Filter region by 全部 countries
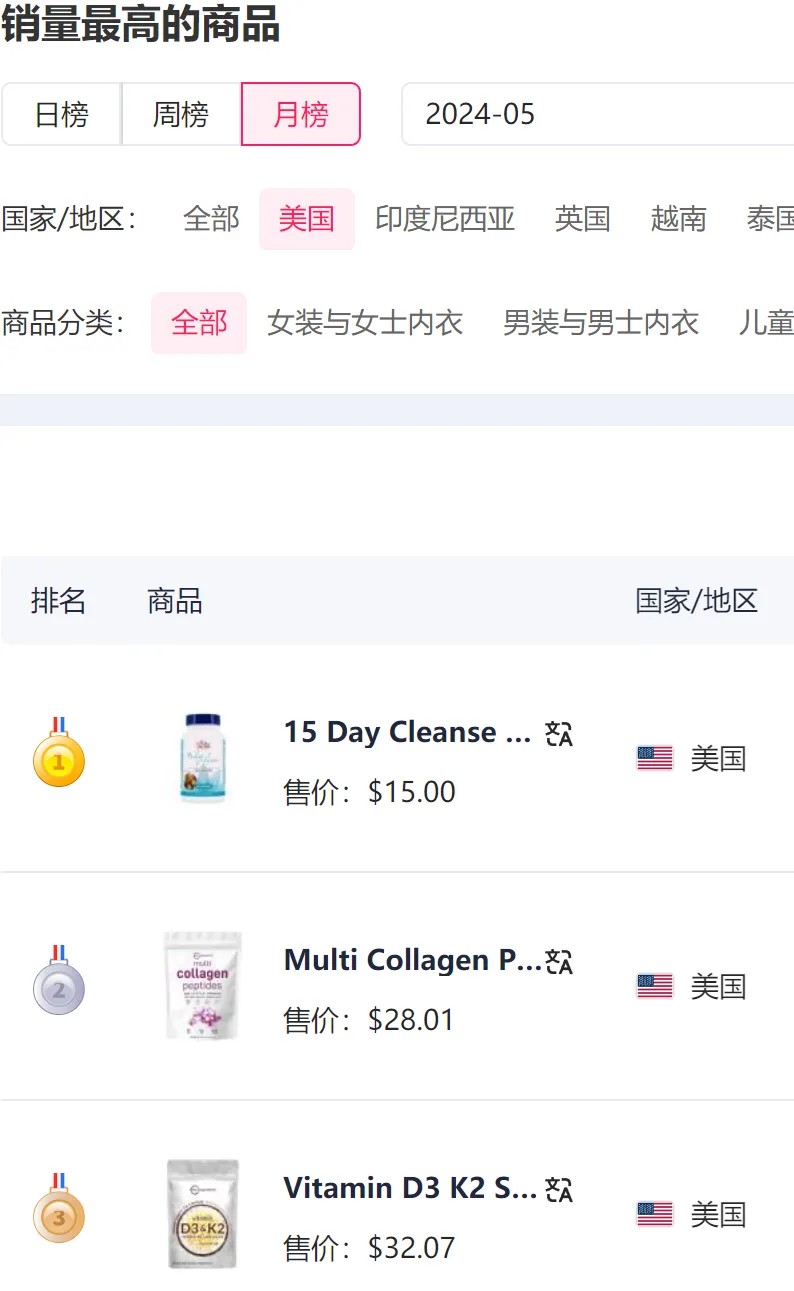 [211, 219]
